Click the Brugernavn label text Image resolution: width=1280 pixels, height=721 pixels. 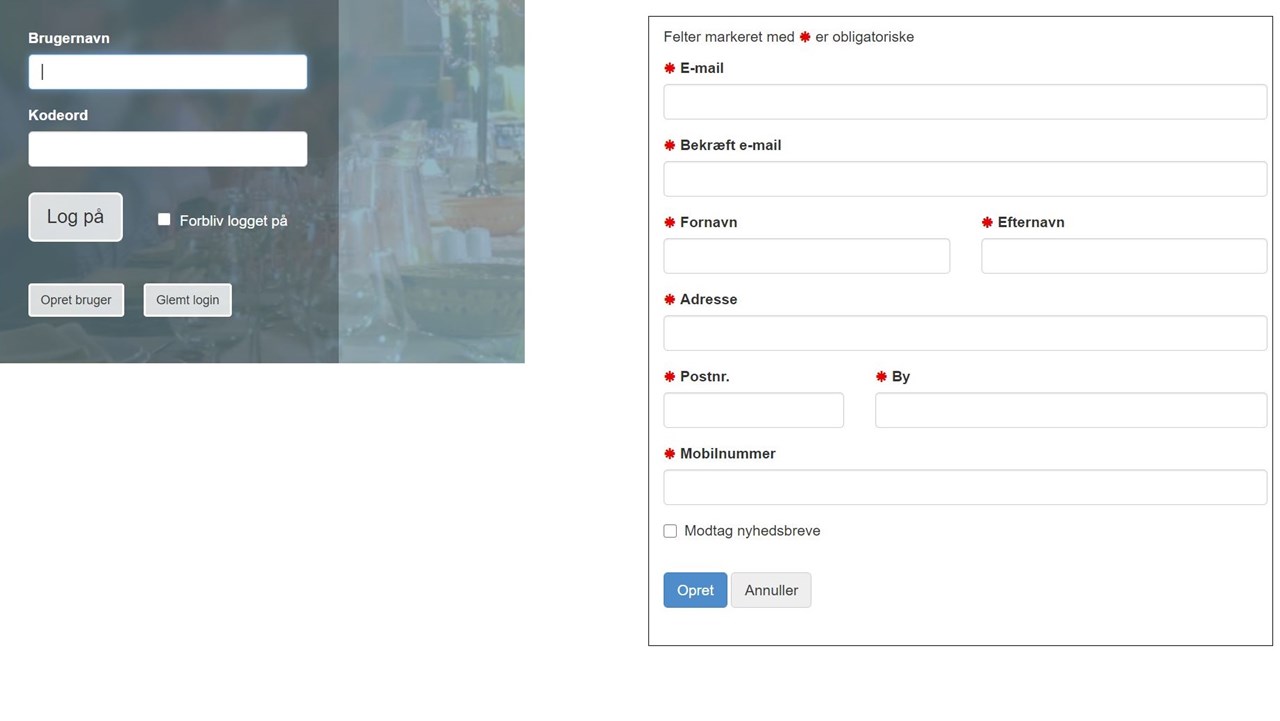coord(69,38)
